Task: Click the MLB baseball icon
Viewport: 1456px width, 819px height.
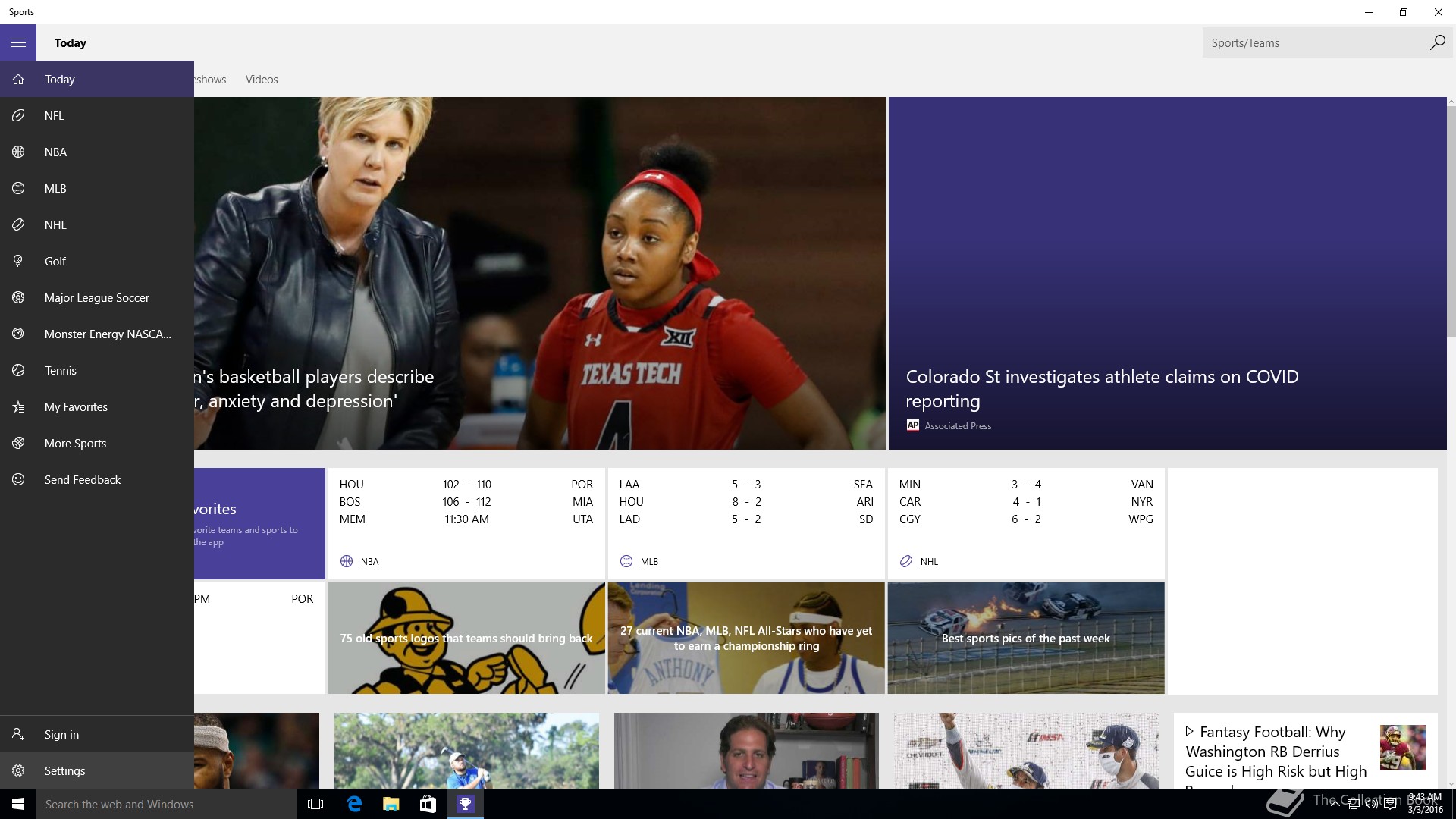Action: [18, 188]
